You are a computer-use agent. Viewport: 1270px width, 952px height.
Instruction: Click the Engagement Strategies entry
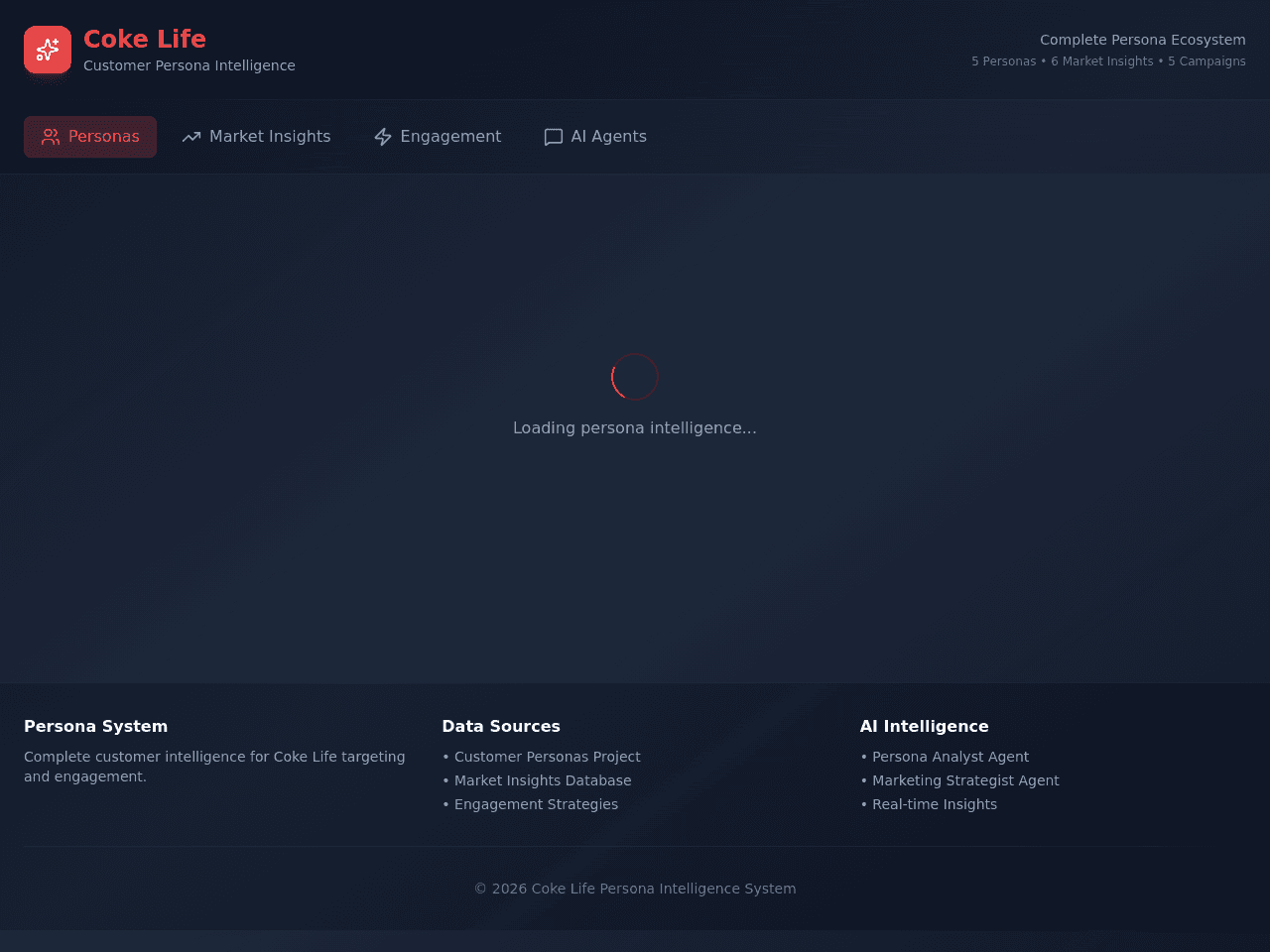[x=530, y=804]
